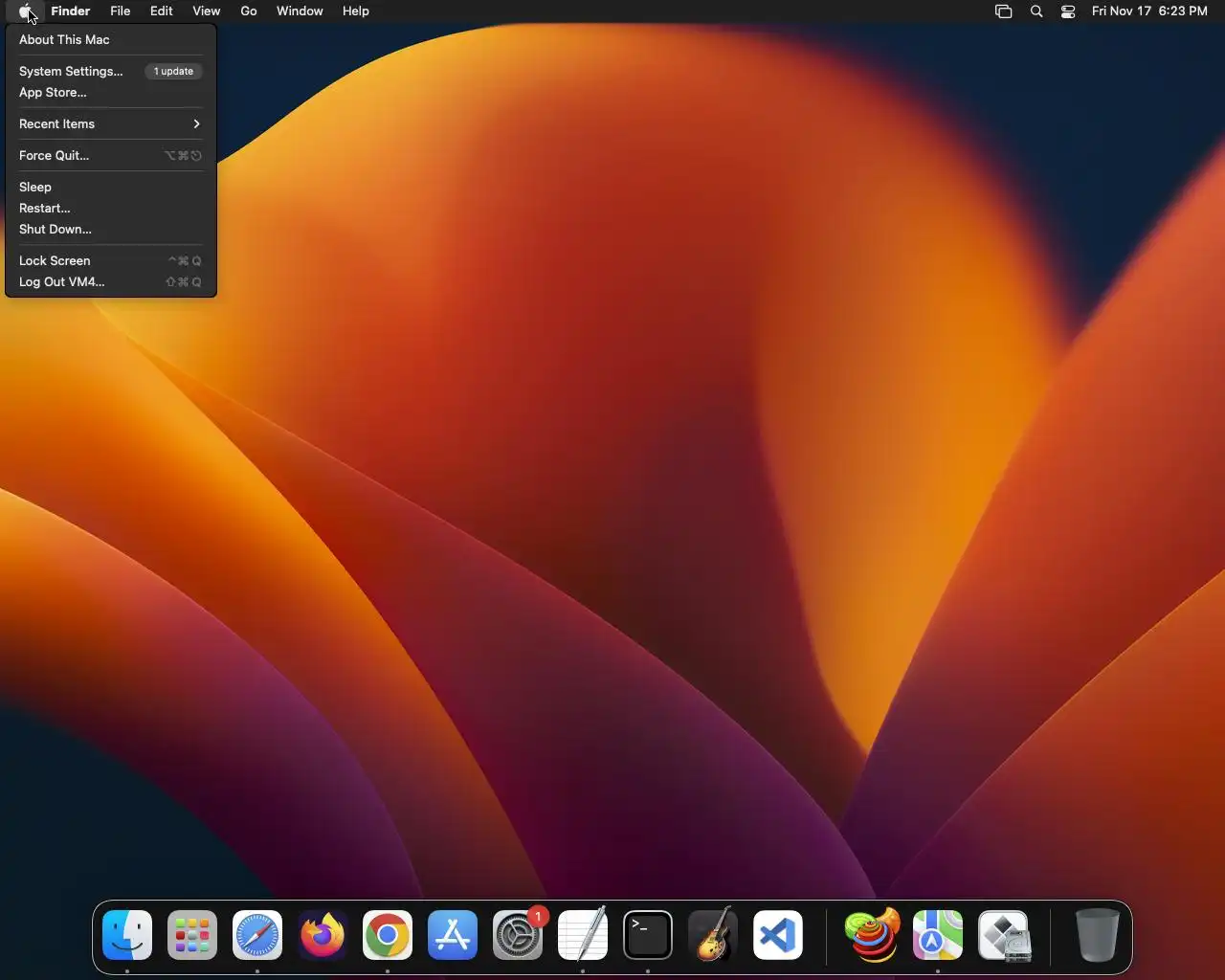Click the date and time clock

pos(1149,11)
